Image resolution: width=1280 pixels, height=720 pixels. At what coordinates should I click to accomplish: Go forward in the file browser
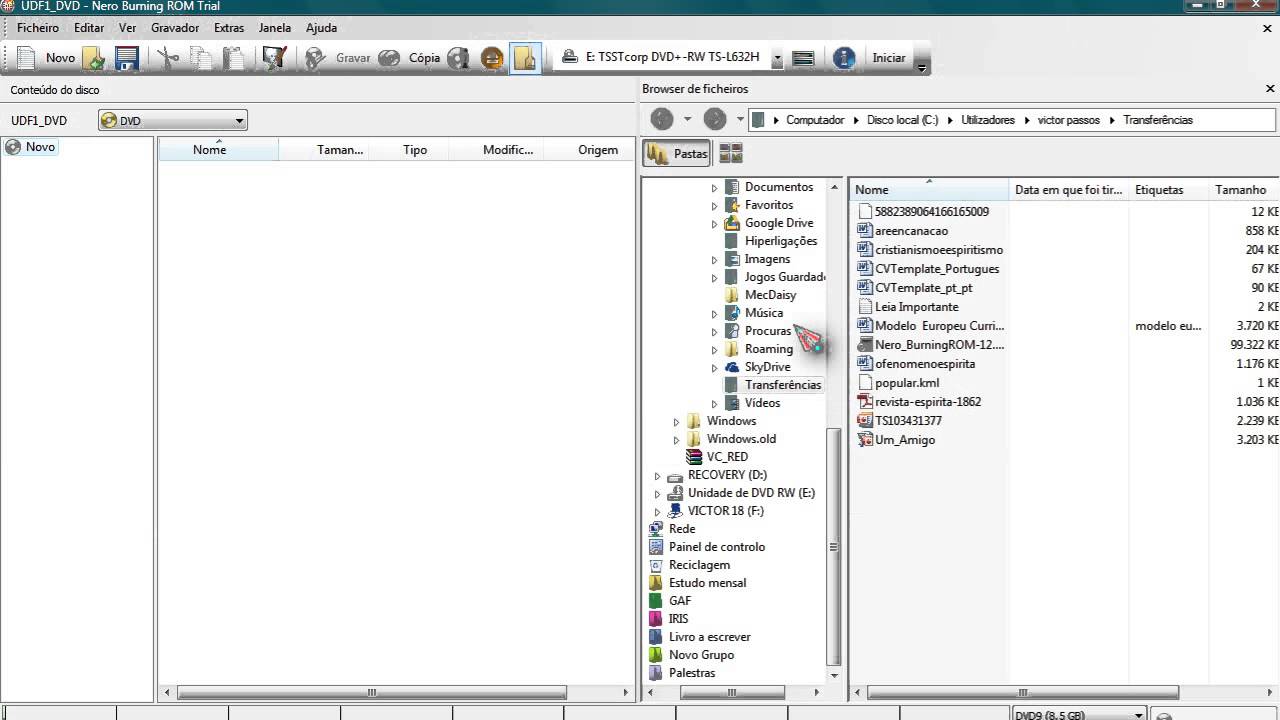[715, 120]
